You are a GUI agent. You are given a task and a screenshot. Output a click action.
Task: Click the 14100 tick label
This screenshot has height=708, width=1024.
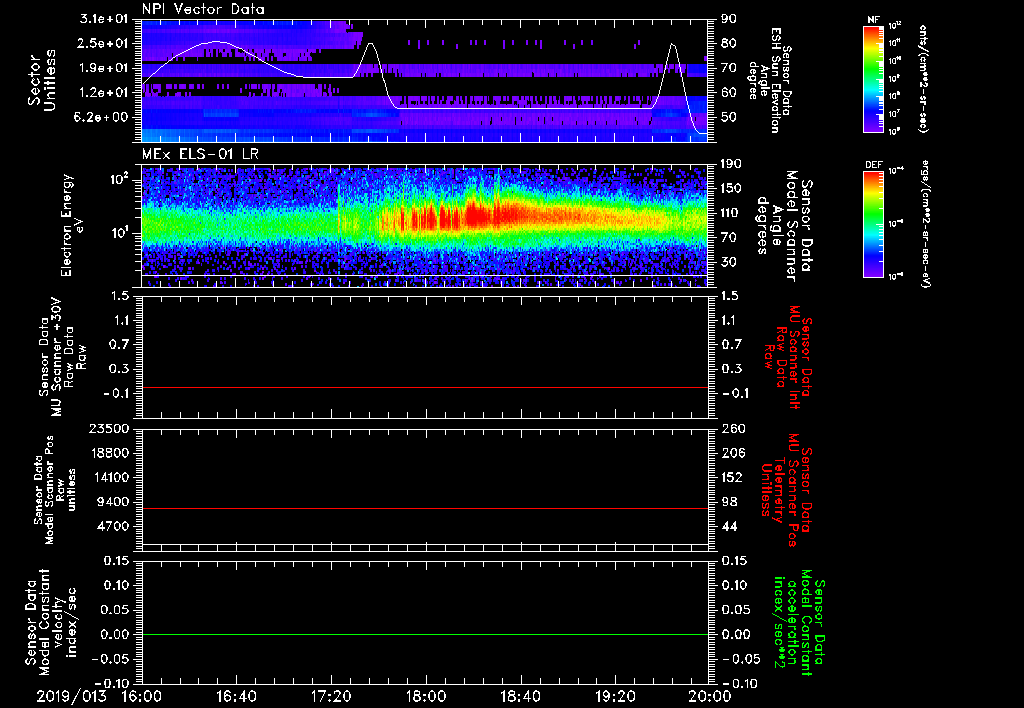110,477
